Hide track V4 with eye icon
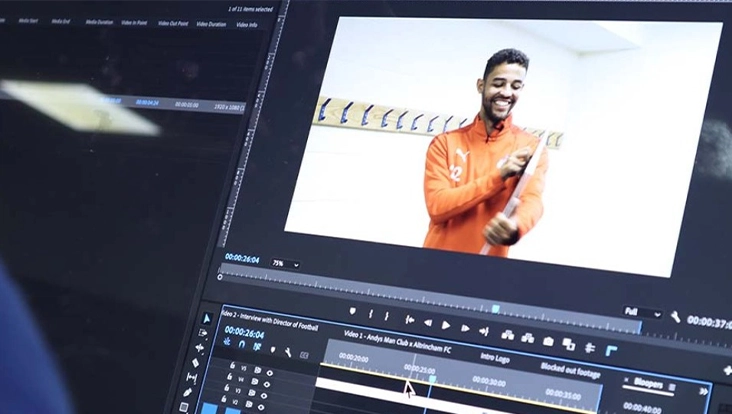The image size is (732, 414). point(267,385)
